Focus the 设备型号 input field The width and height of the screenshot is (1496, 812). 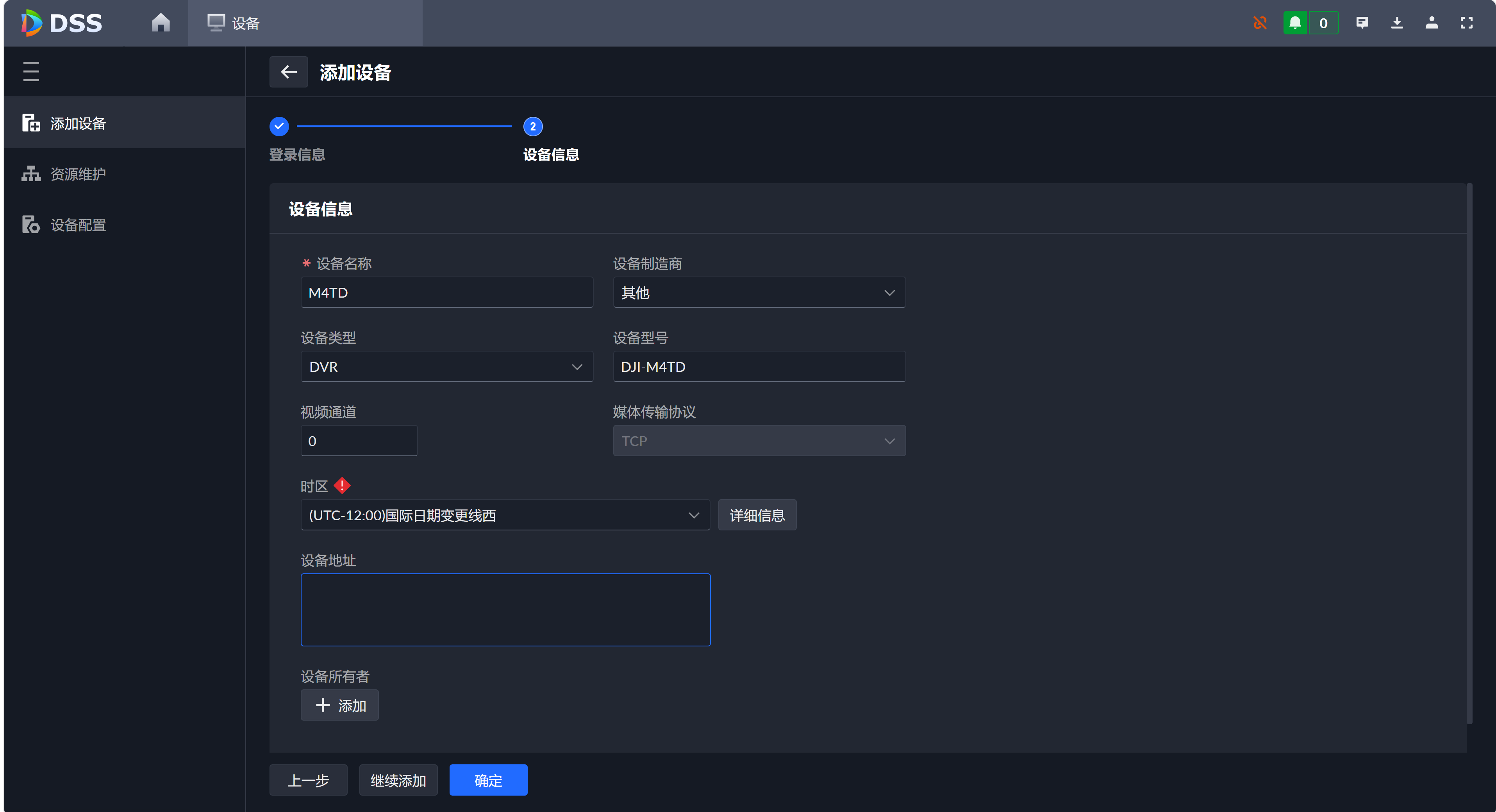(x=759, y=366)
